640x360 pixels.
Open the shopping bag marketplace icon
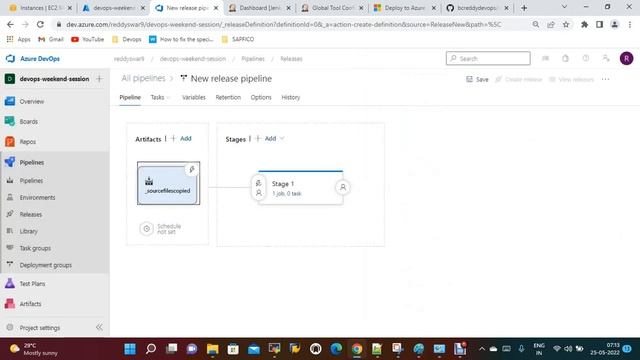[565, 58]
